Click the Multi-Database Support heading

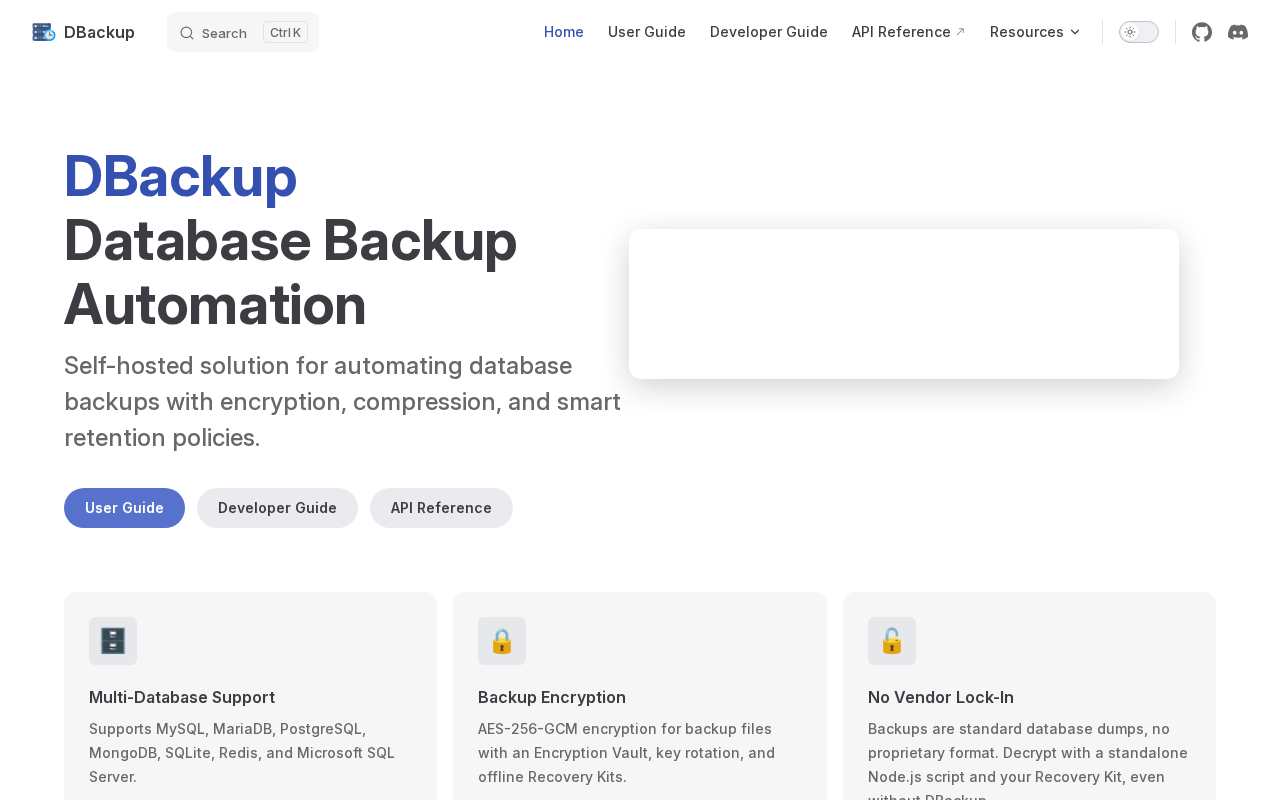[182, 697]
